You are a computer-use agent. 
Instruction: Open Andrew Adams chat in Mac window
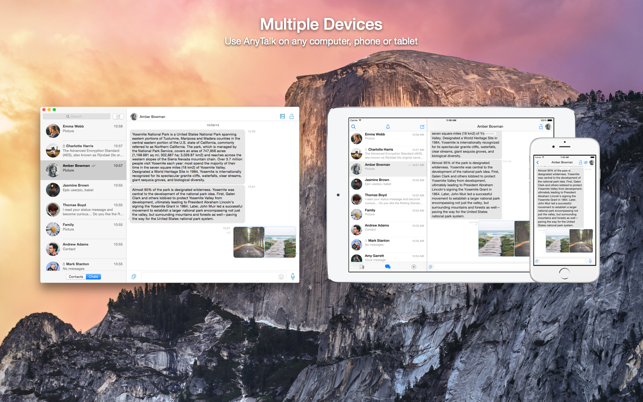click(x=84, y=249)
